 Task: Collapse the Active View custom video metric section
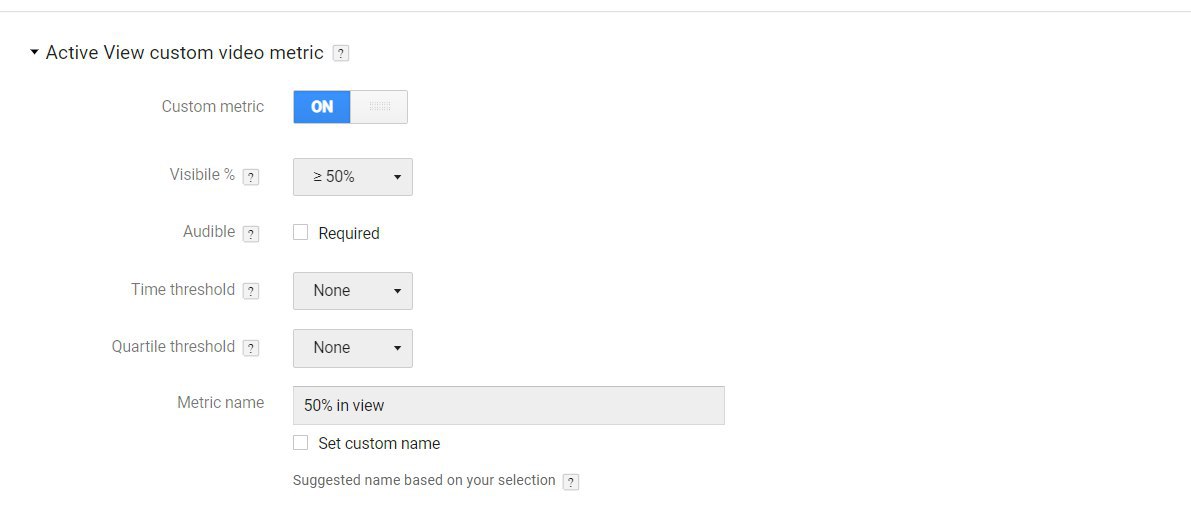[x=34, y=52]
